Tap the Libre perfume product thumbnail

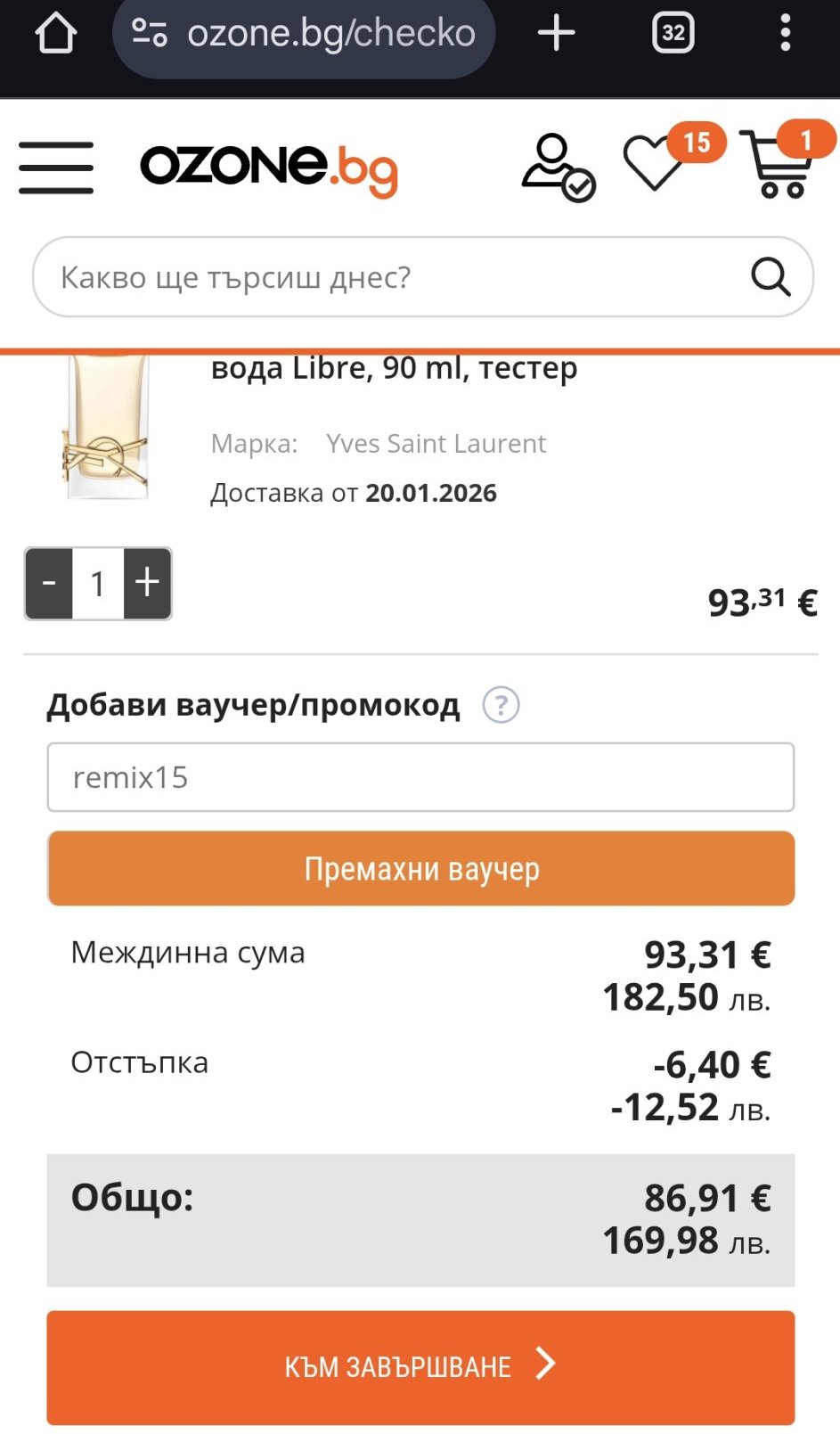point(106,428)
